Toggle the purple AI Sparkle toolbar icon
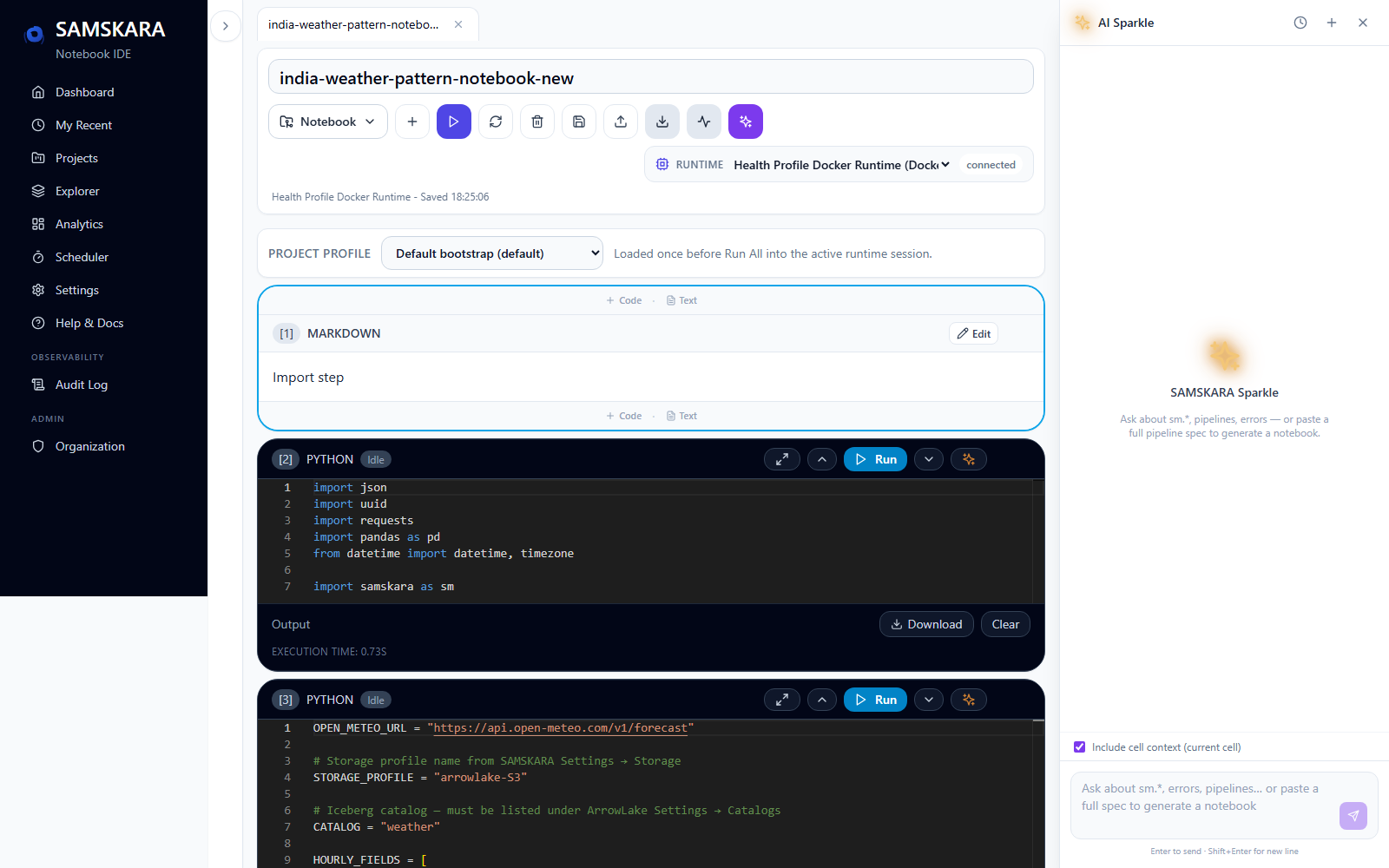This screenshot has width=1389, height=868. (x=746, y=122)
